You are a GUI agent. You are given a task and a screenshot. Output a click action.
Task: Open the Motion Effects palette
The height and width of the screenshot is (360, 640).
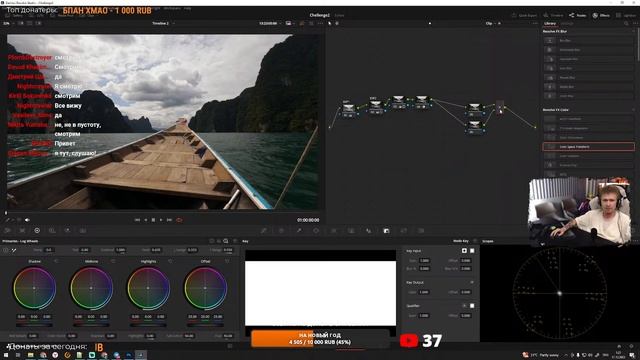click(x=83, y=231)
